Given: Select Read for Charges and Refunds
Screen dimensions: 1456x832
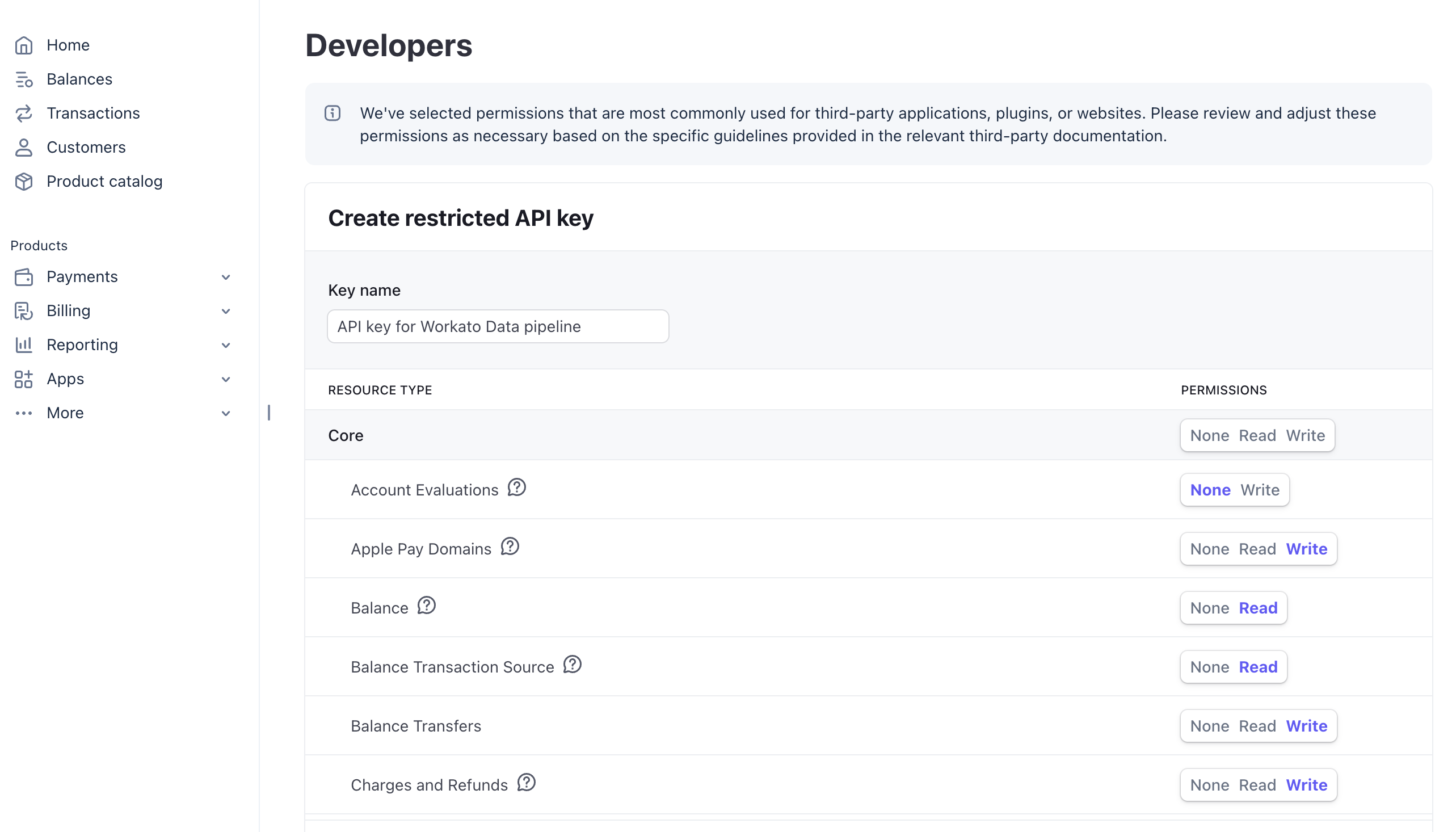Looking at the screenshot, I should click(1257, 784).
